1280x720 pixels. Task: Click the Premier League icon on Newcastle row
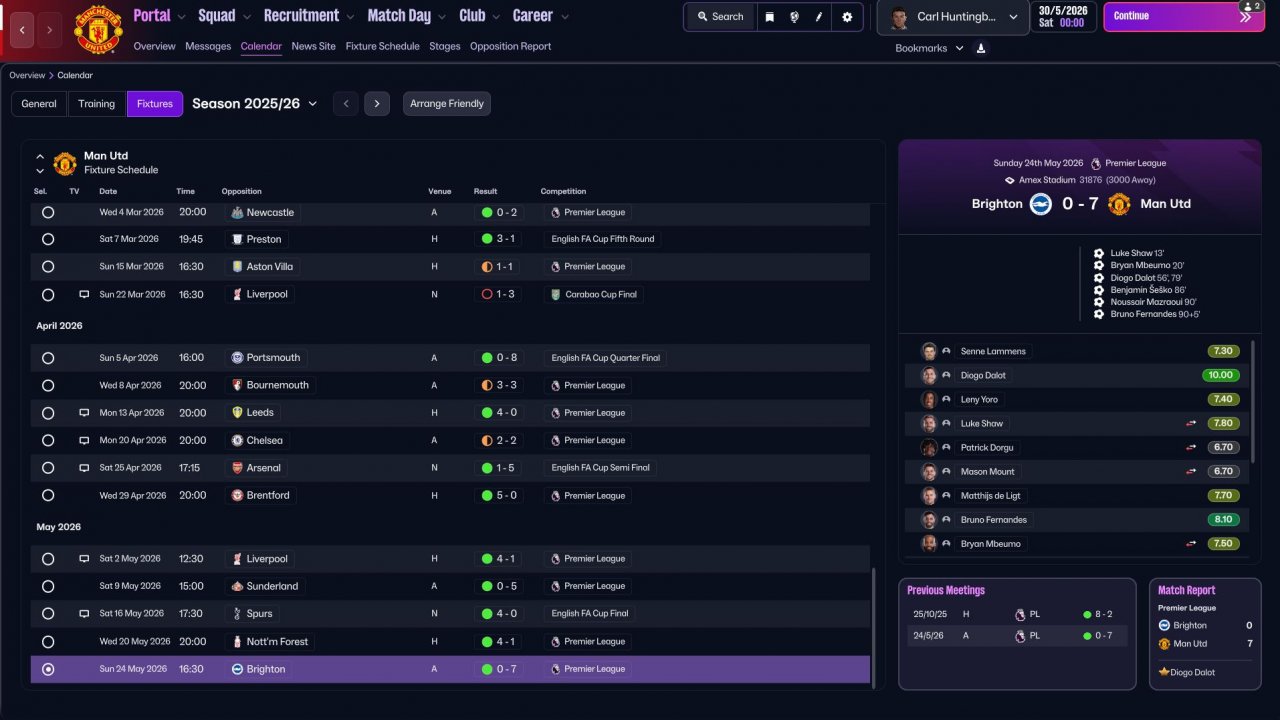tap(556, 213)
